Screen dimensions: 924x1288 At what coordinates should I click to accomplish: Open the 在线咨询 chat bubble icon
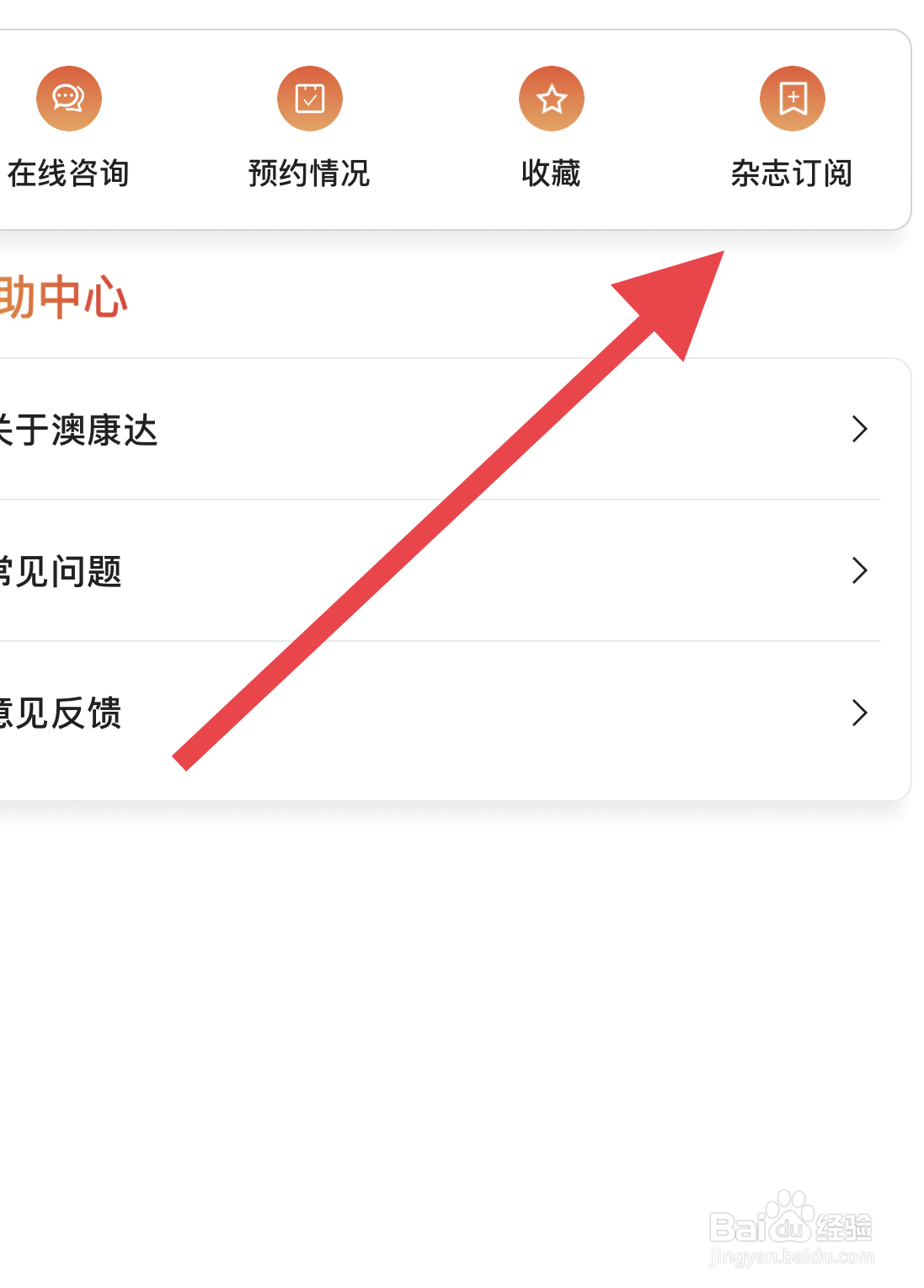69,99
